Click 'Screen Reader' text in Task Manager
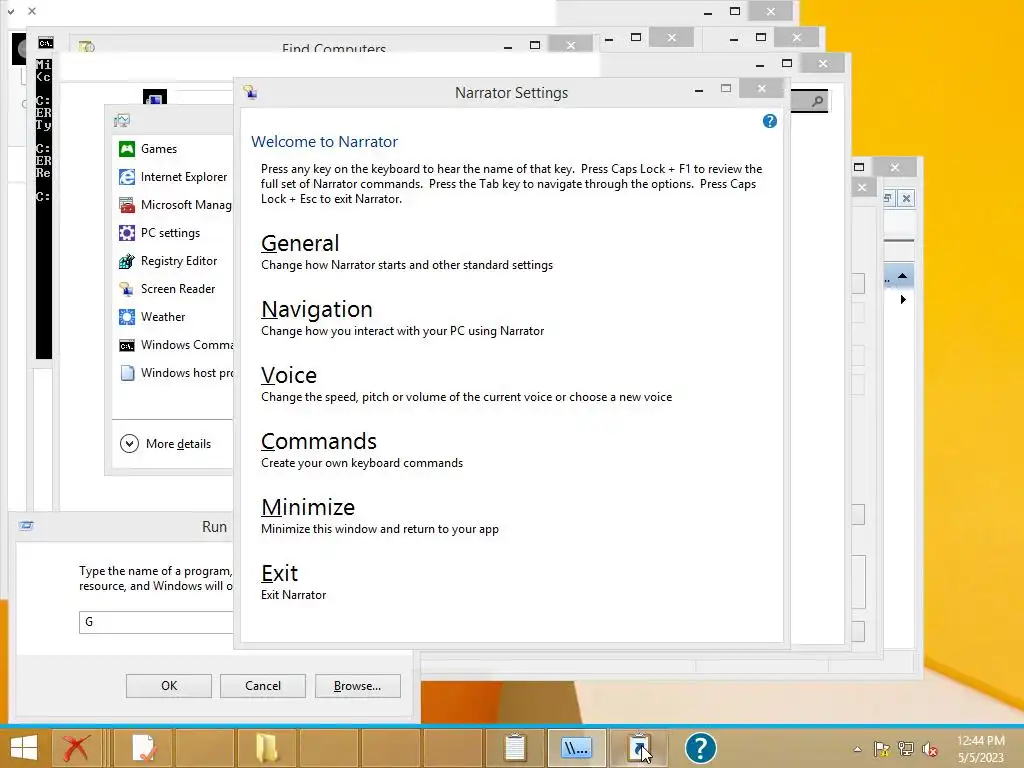The height and width of the screenshot is (768, 1024). (x=178, y=289)
